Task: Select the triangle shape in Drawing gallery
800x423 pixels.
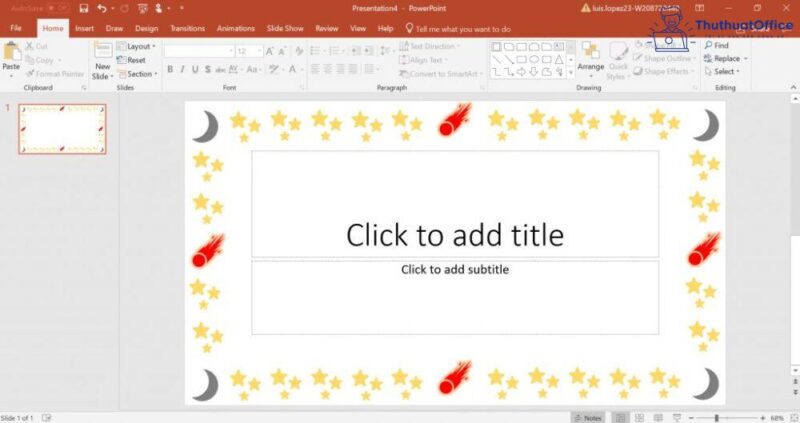Action: (x=559, y=59)
